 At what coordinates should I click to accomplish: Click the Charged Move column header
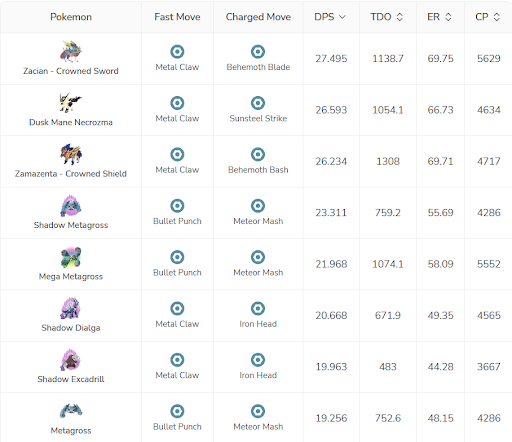click(258, 17)
